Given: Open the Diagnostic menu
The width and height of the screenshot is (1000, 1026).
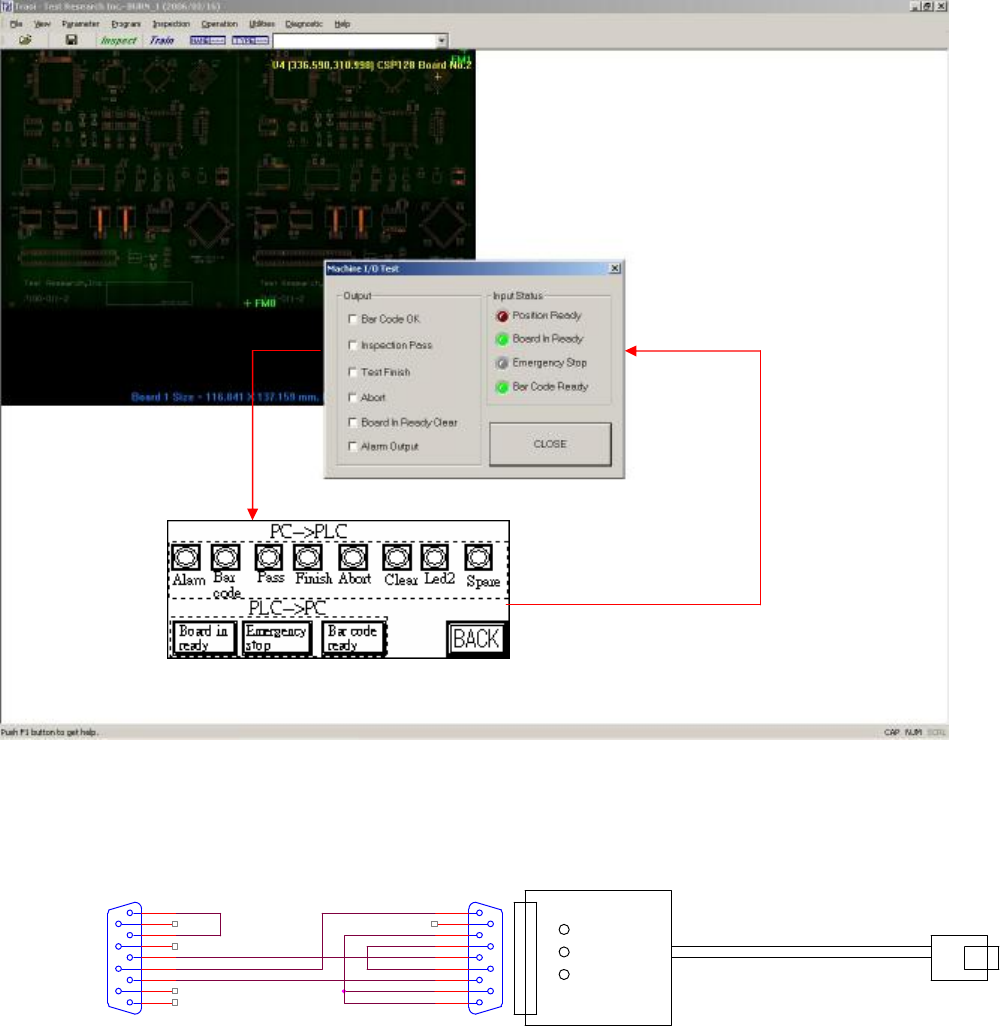Looking at the screenshot, I should 304,24.
